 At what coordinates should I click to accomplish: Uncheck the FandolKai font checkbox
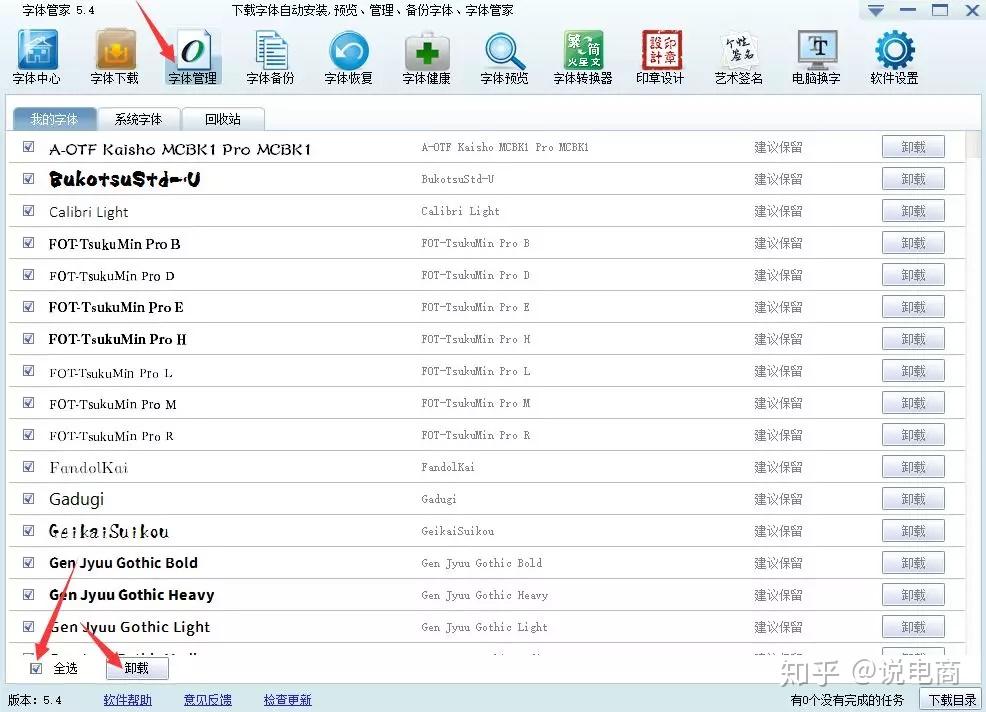28,467
